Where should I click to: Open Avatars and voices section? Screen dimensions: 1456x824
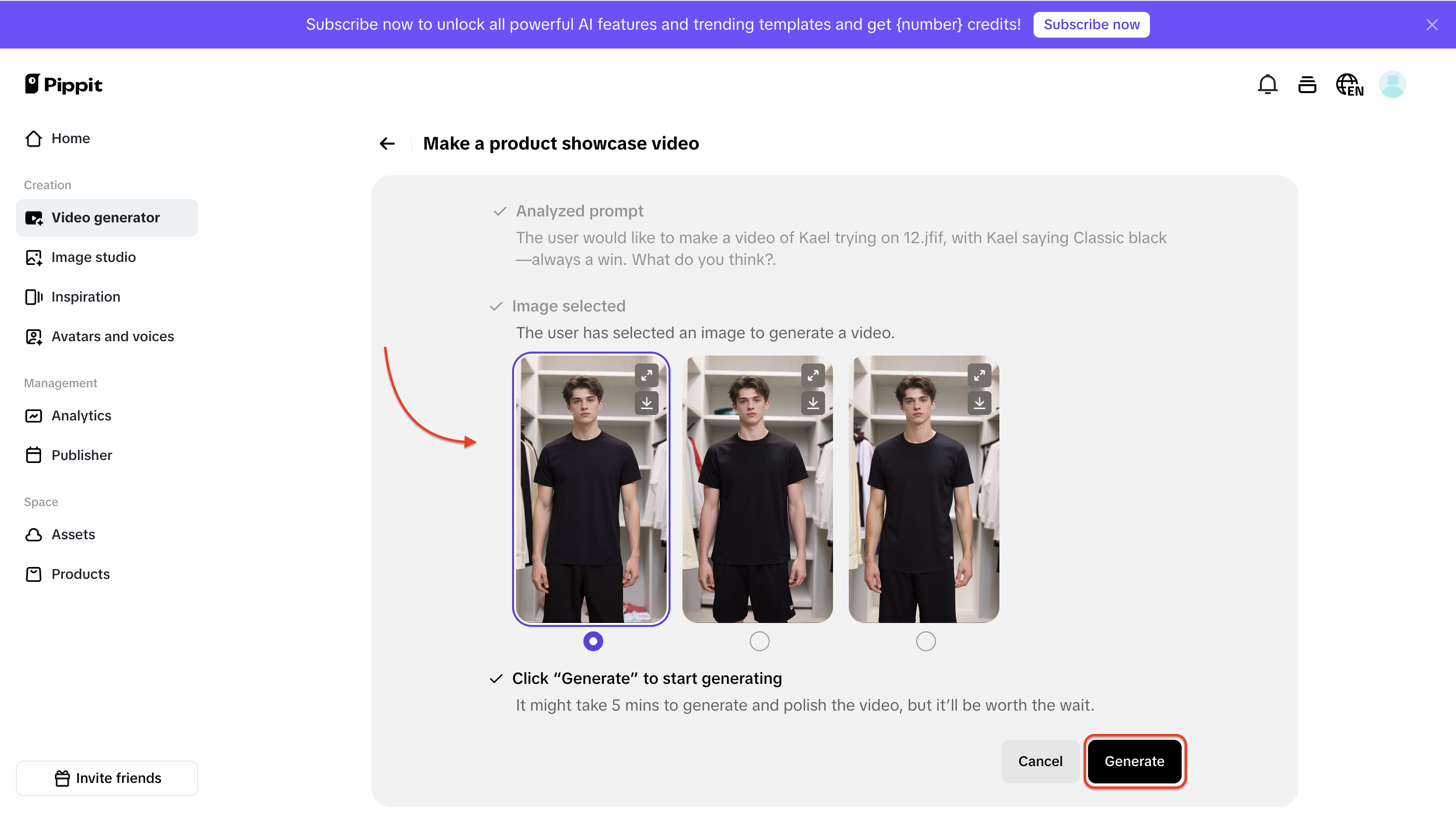pos(112,337)
